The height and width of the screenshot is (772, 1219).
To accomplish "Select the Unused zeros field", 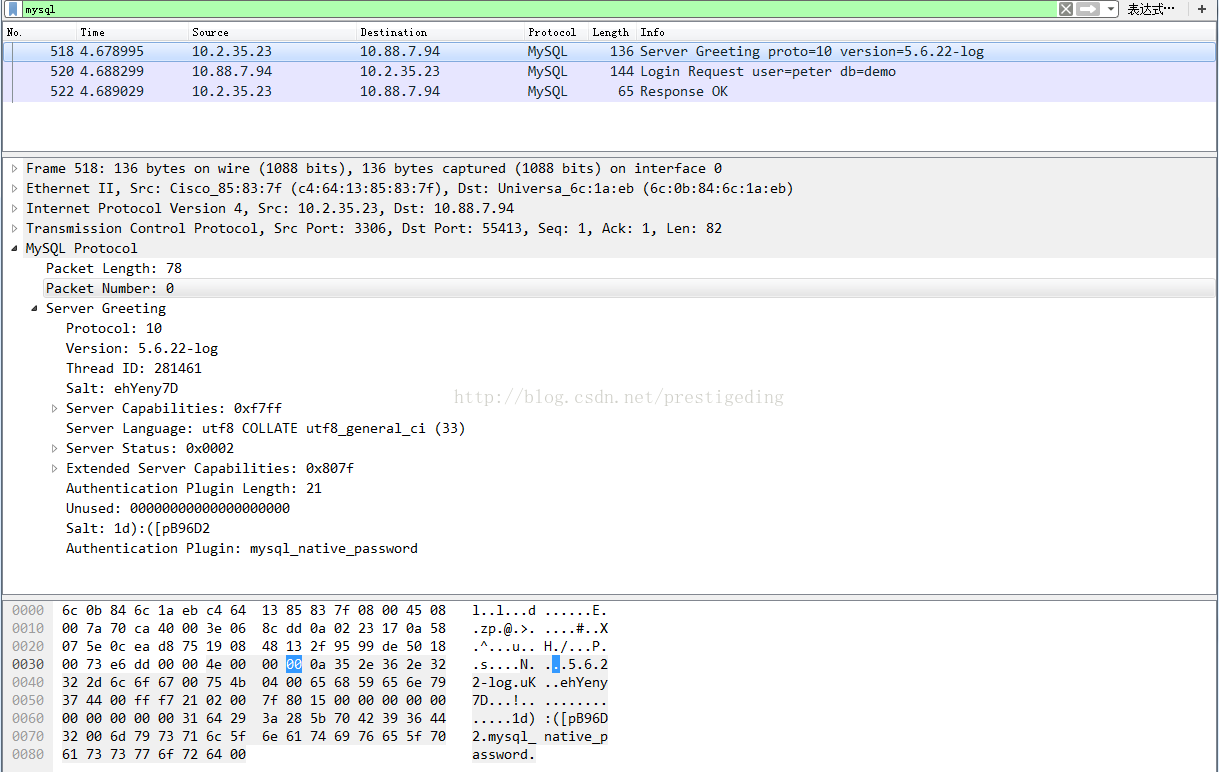I will point(178,508).
